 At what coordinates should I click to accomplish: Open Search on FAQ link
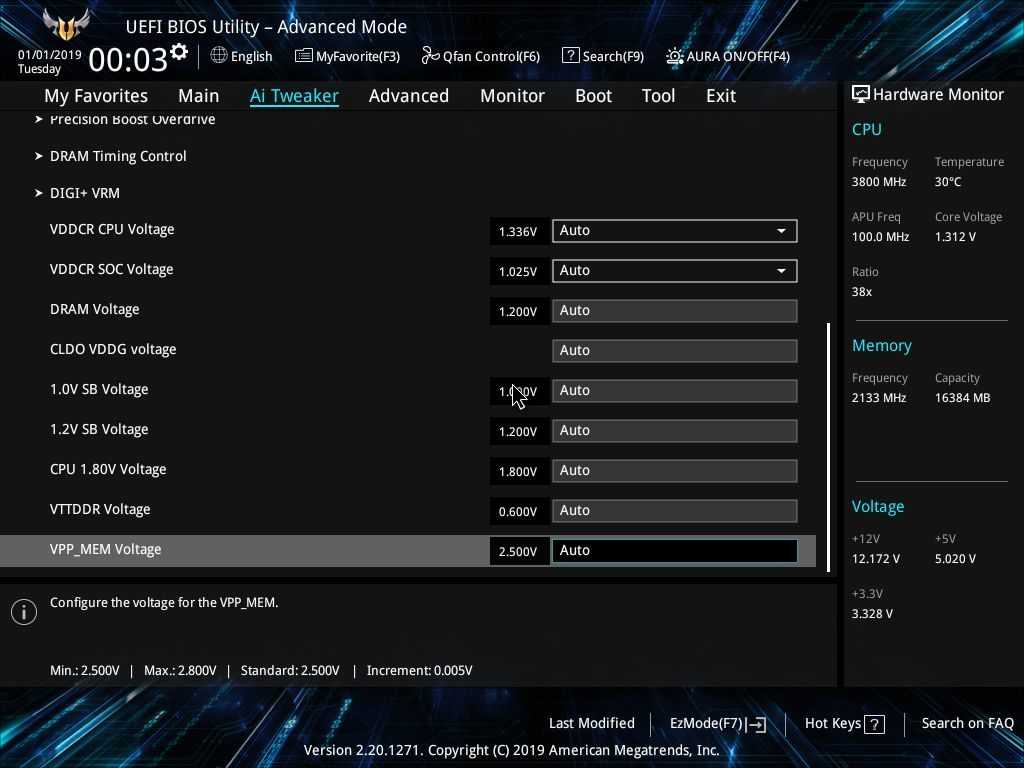967,723
